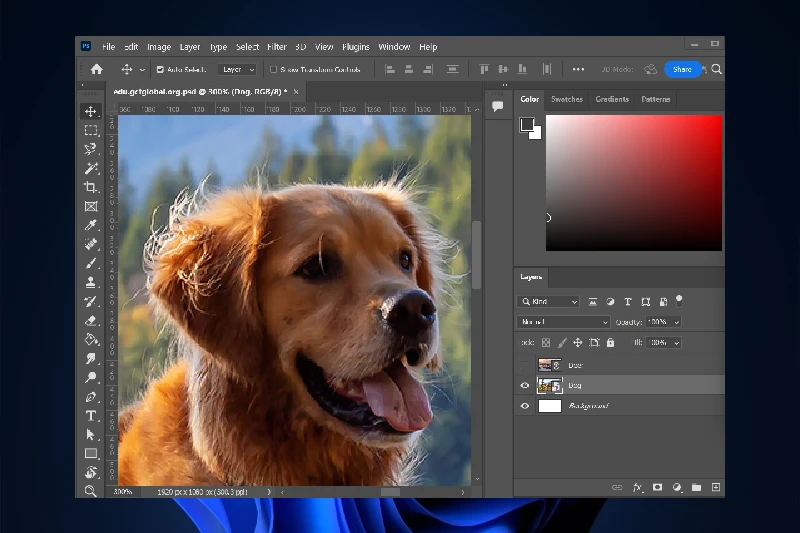Select the Crop tool

[91, 187]
